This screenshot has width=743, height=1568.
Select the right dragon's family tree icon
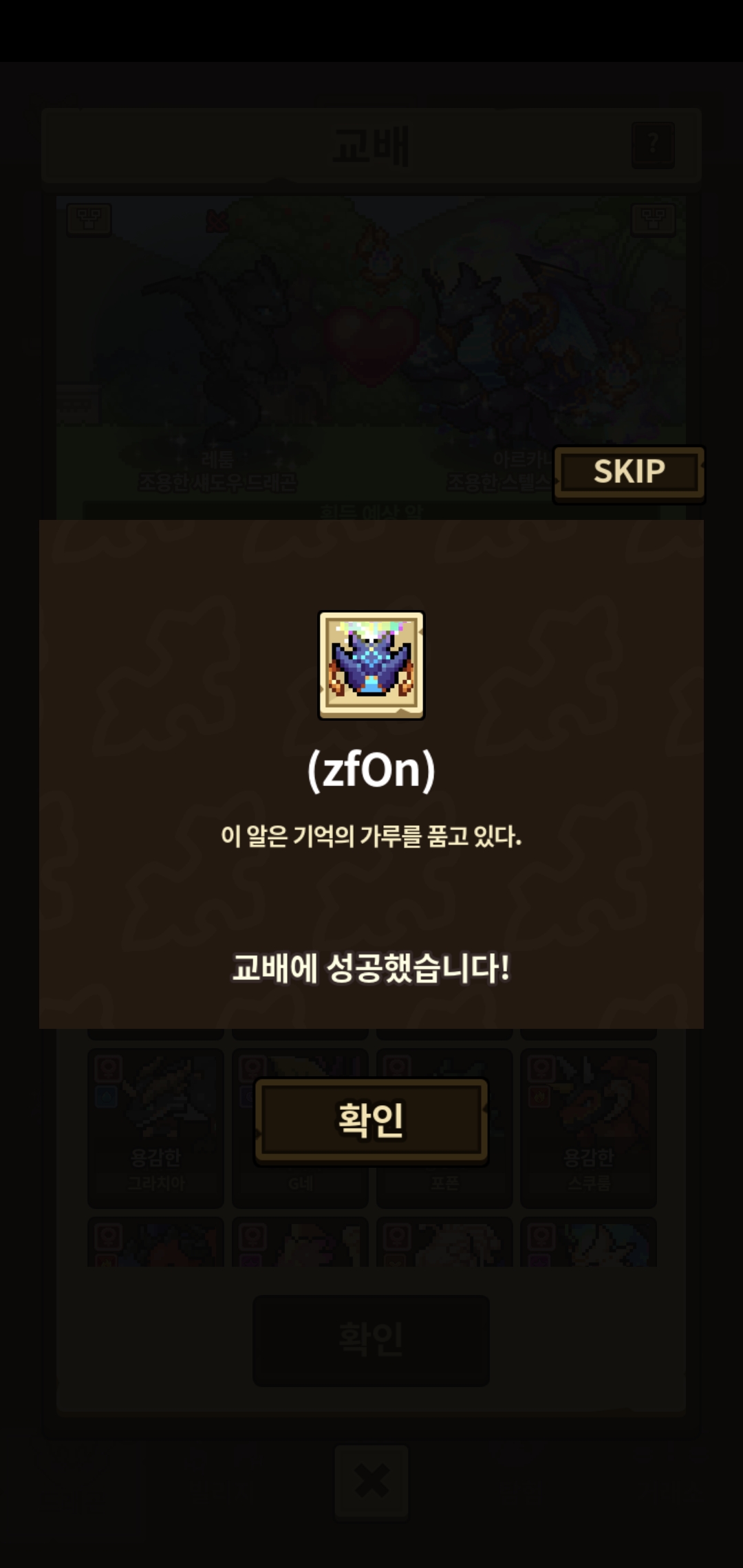pos(653,220)
